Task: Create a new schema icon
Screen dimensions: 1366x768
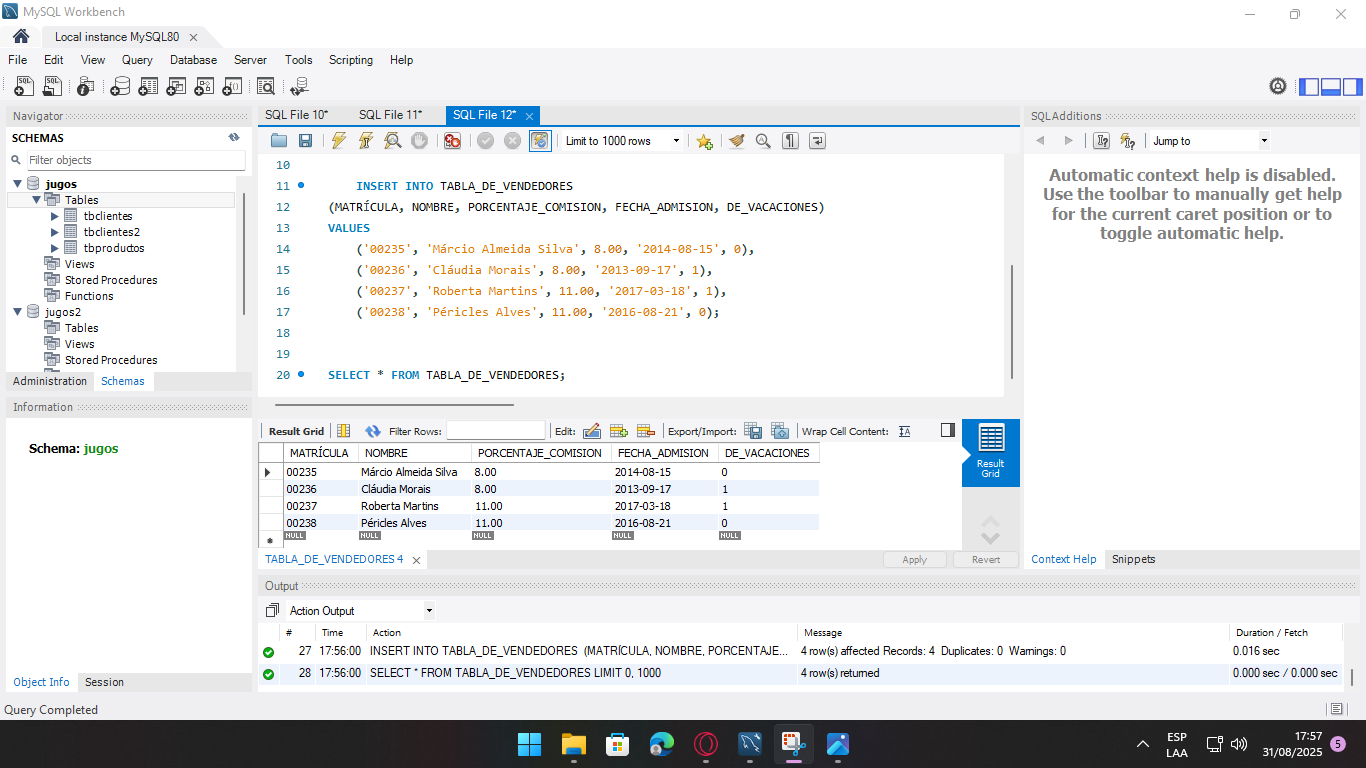Action: (120, 87)
